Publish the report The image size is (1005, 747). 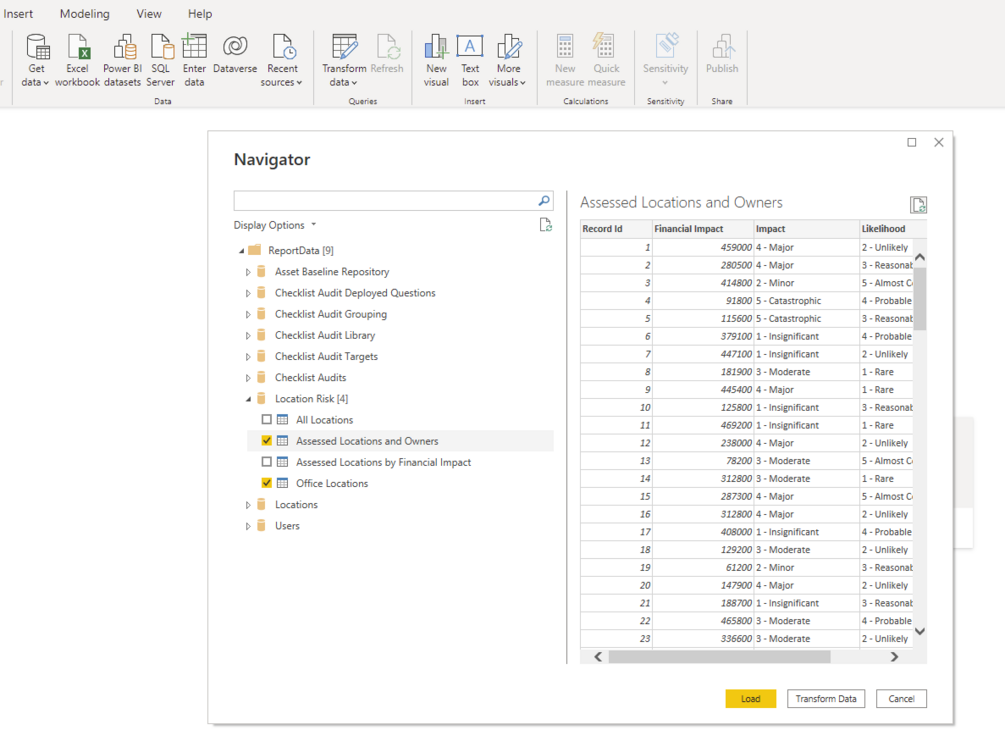click(x=722, y=55)
